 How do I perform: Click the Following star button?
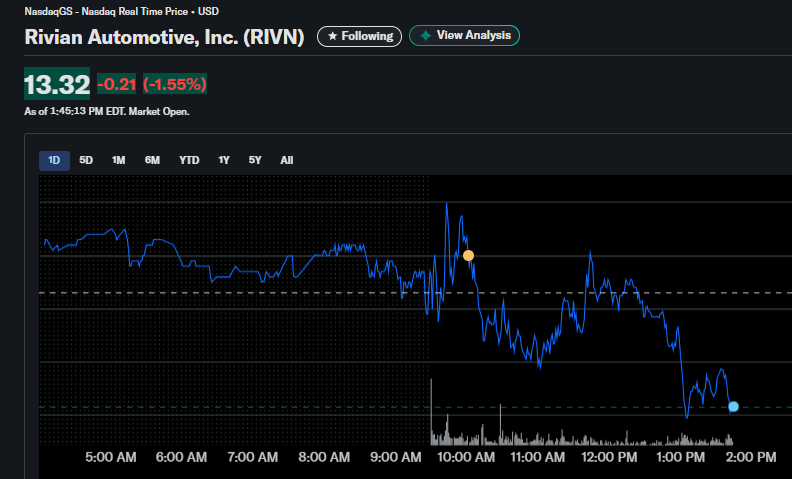click(x=359, y=36)
